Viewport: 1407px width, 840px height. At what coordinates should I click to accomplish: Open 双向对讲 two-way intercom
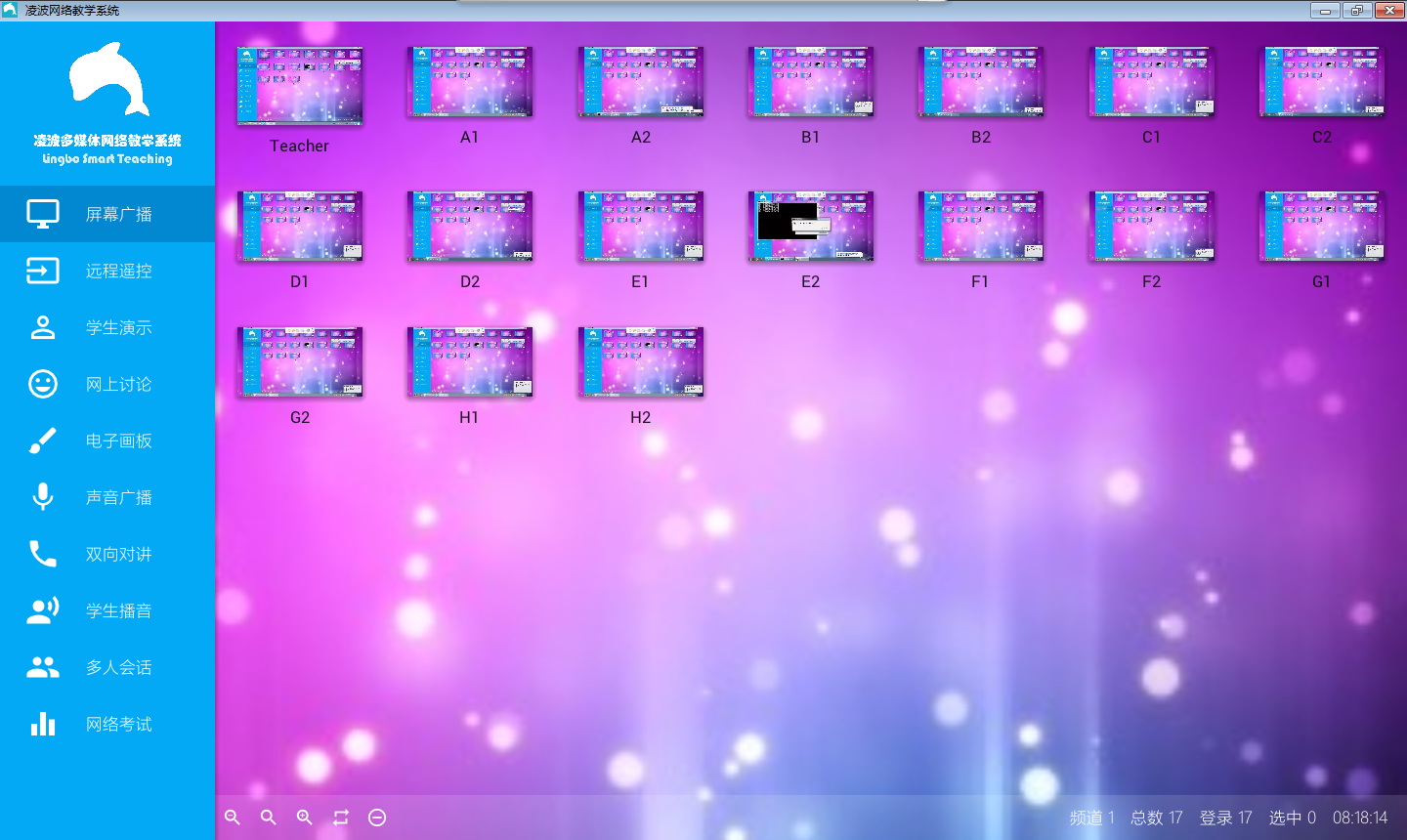107,554
